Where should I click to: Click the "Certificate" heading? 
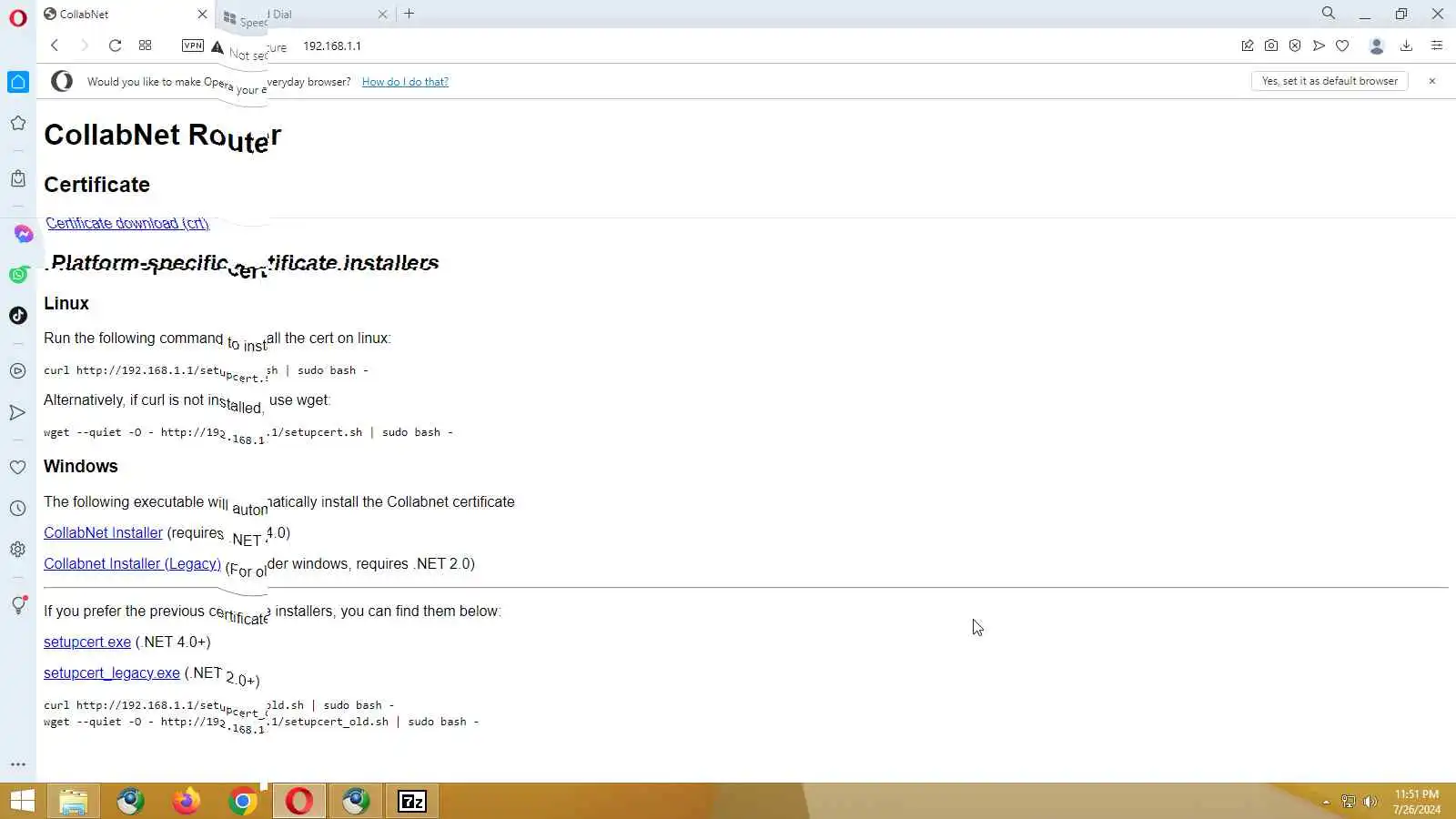pyautogui.click(x=96, y=185)
